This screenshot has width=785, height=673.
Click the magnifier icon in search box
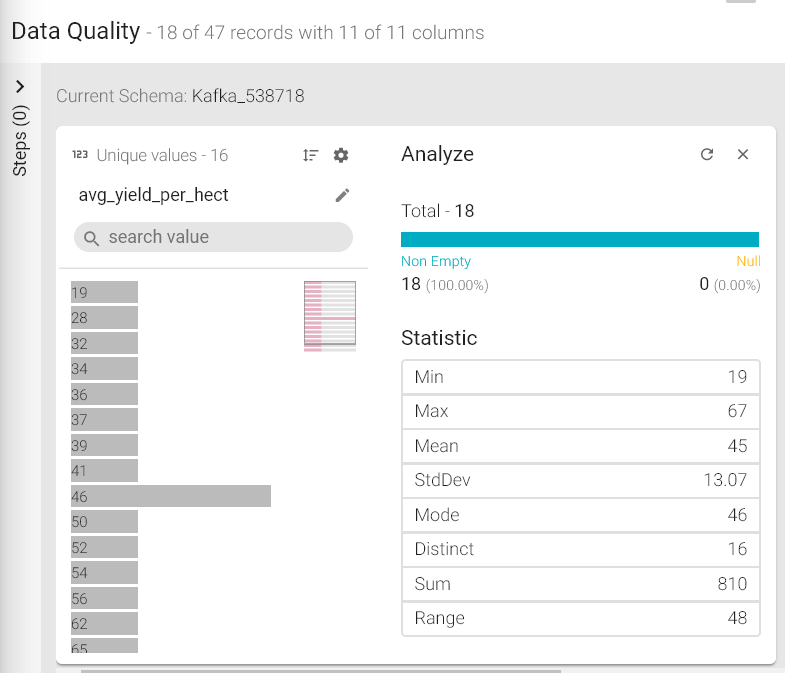tap(92, 238)
